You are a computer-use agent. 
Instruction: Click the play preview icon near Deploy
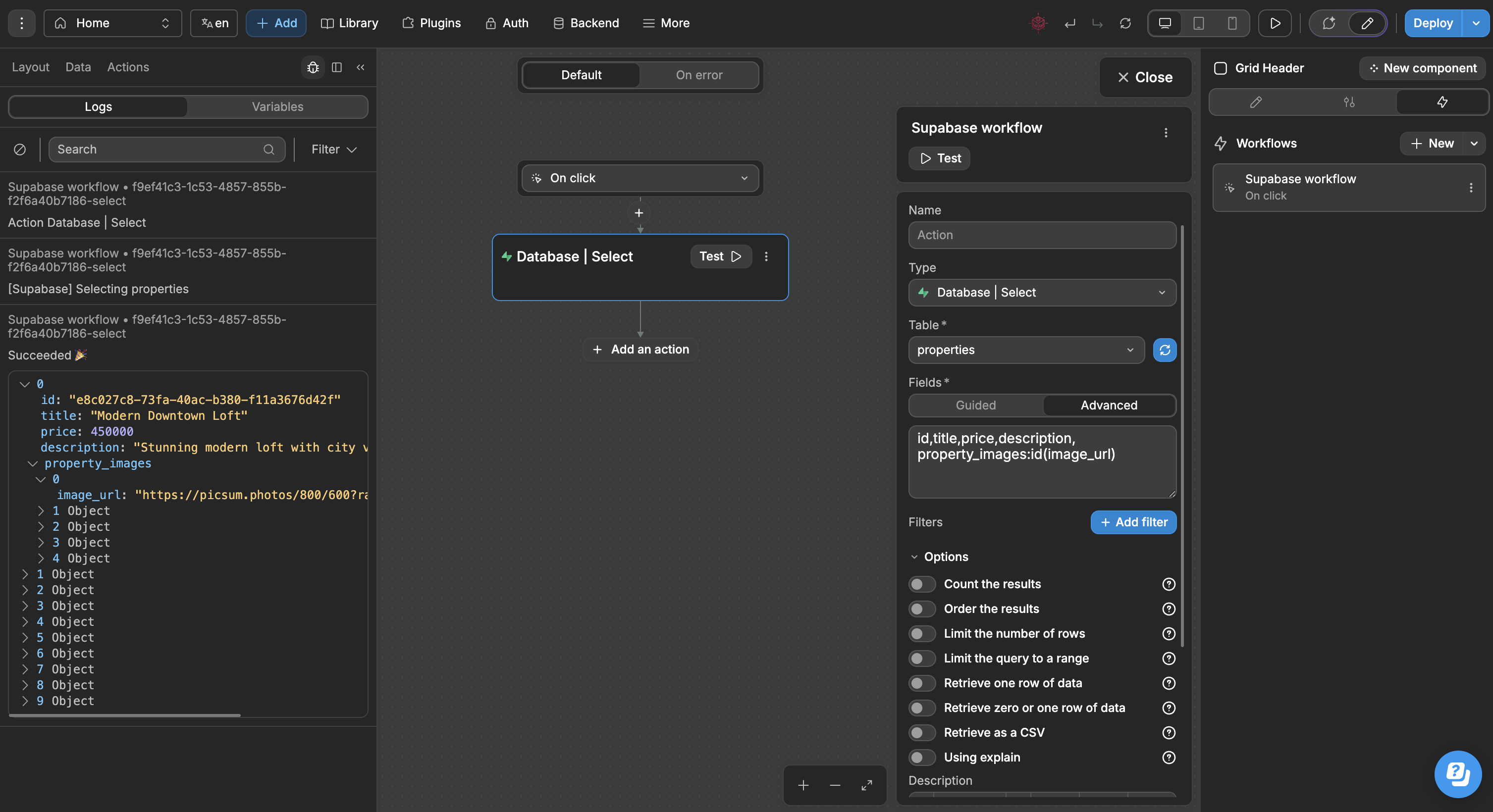[x=1275, y=23]
